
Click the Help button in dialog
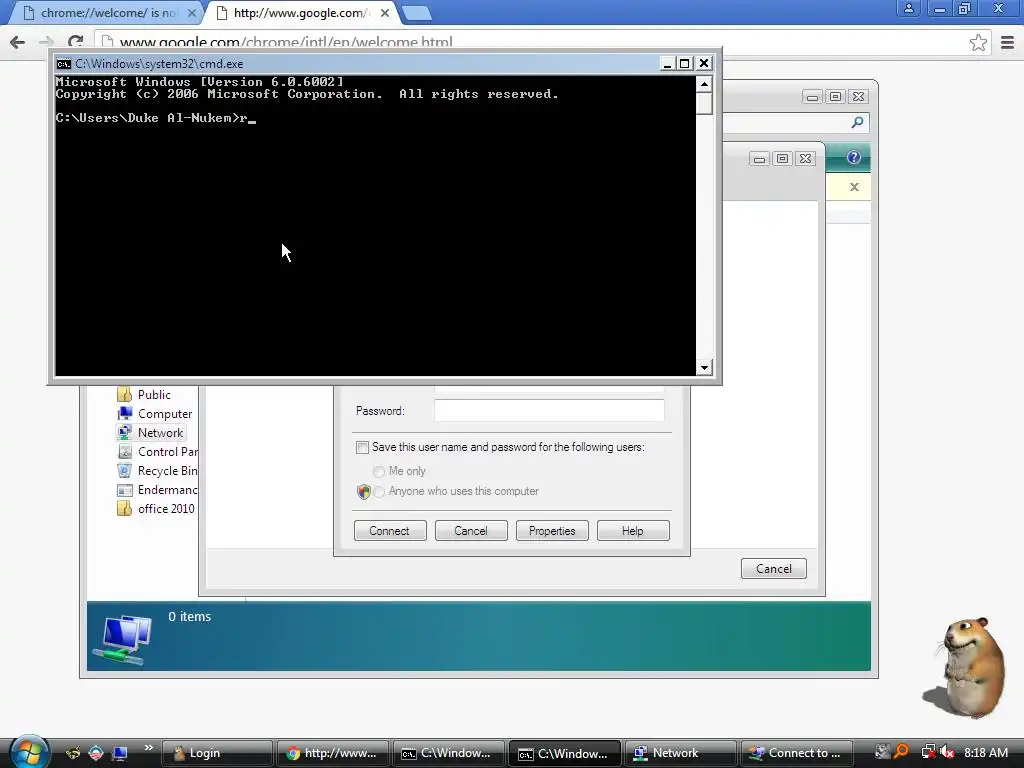click(633, 531)
